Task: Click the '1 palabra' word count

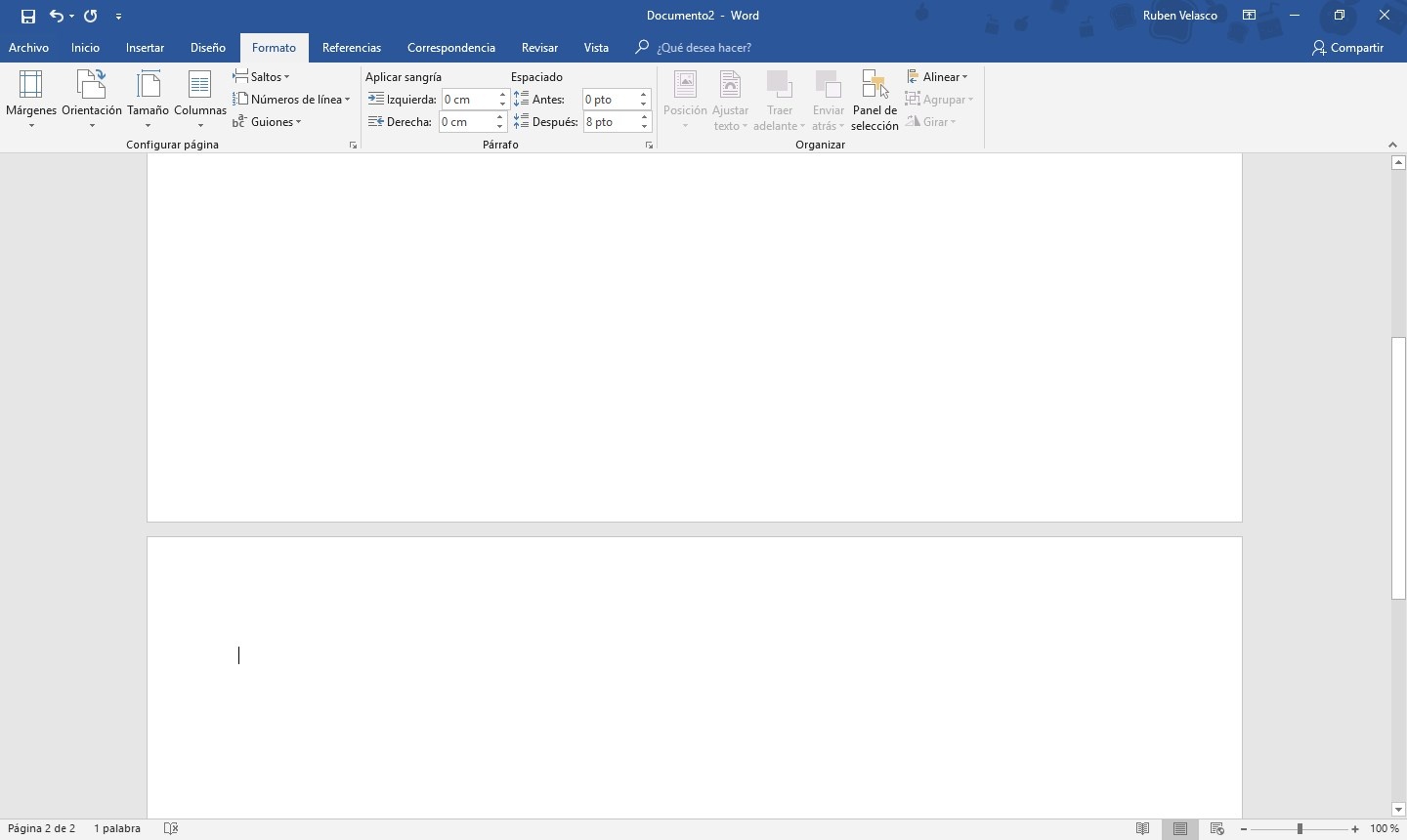Action: pos(117,828)
